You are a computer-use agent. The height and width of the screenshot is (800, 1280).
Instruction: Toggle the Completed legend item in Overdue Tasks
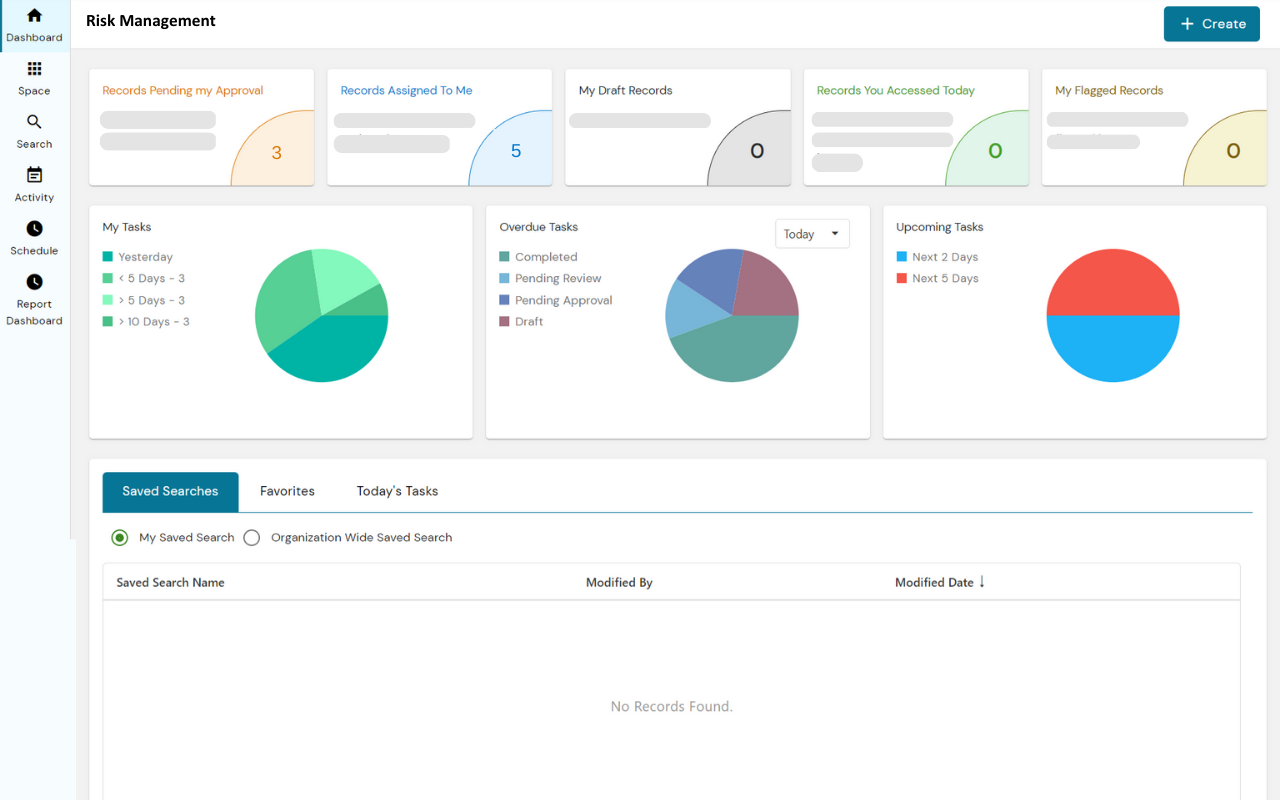pos(545,257)
